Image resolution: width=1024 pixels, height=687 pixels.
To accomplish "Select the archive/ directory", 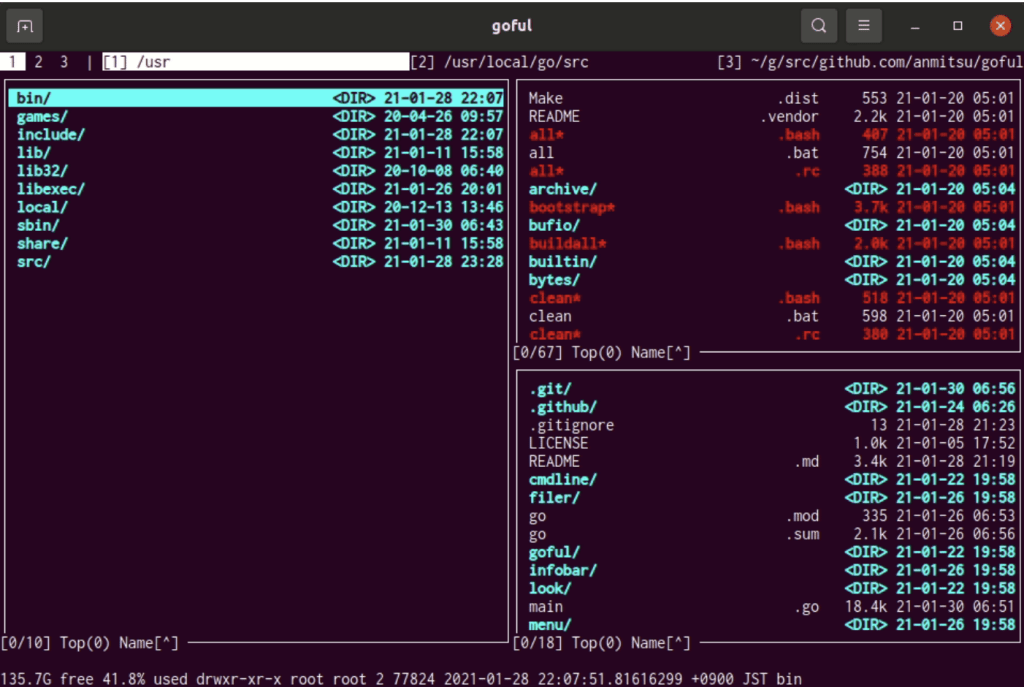I will click(771, 189).
